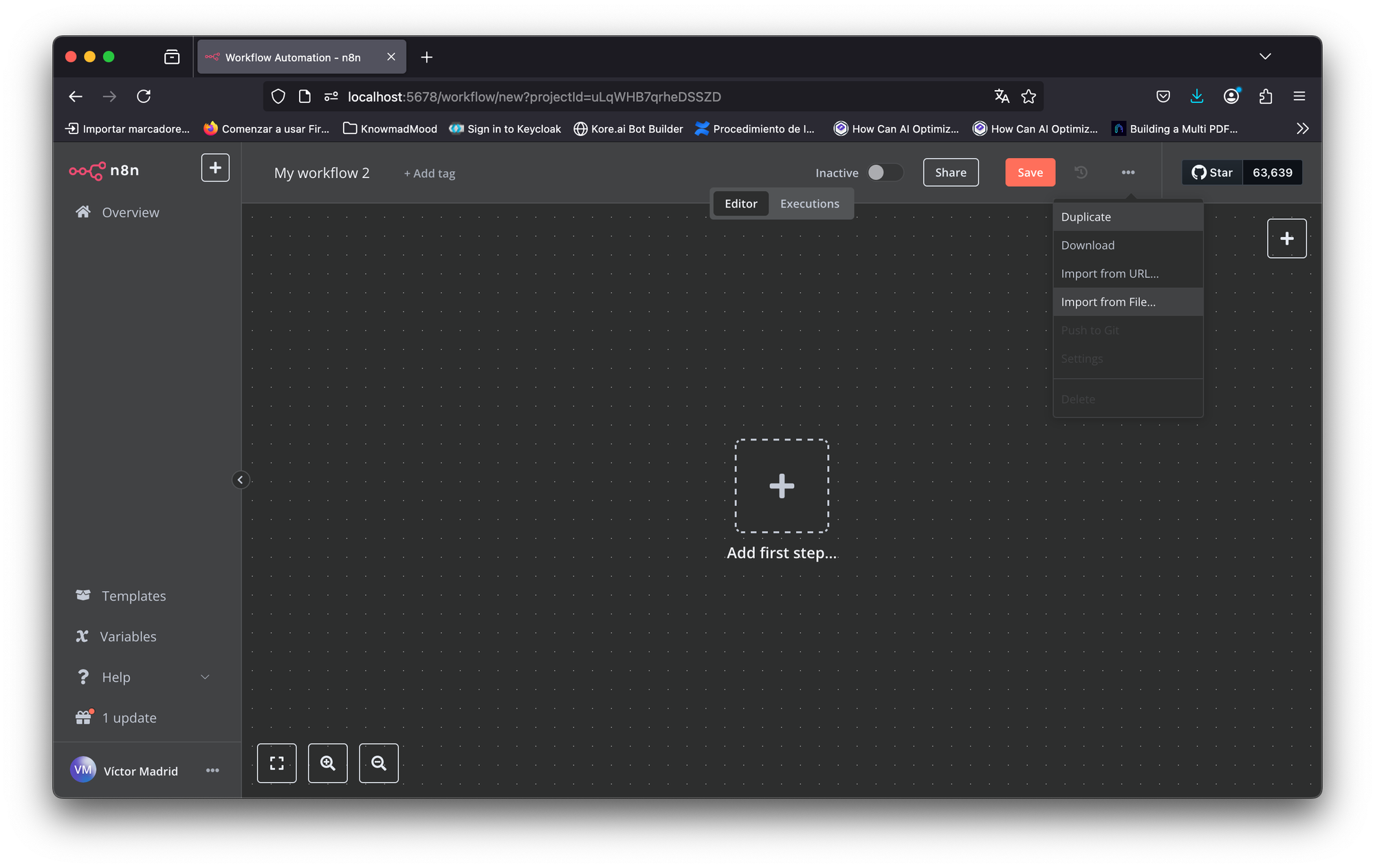This screenshot has width=1375, height=868.
Task: Open the Firefox hamburger menu
Action: tap(1299, 96)
